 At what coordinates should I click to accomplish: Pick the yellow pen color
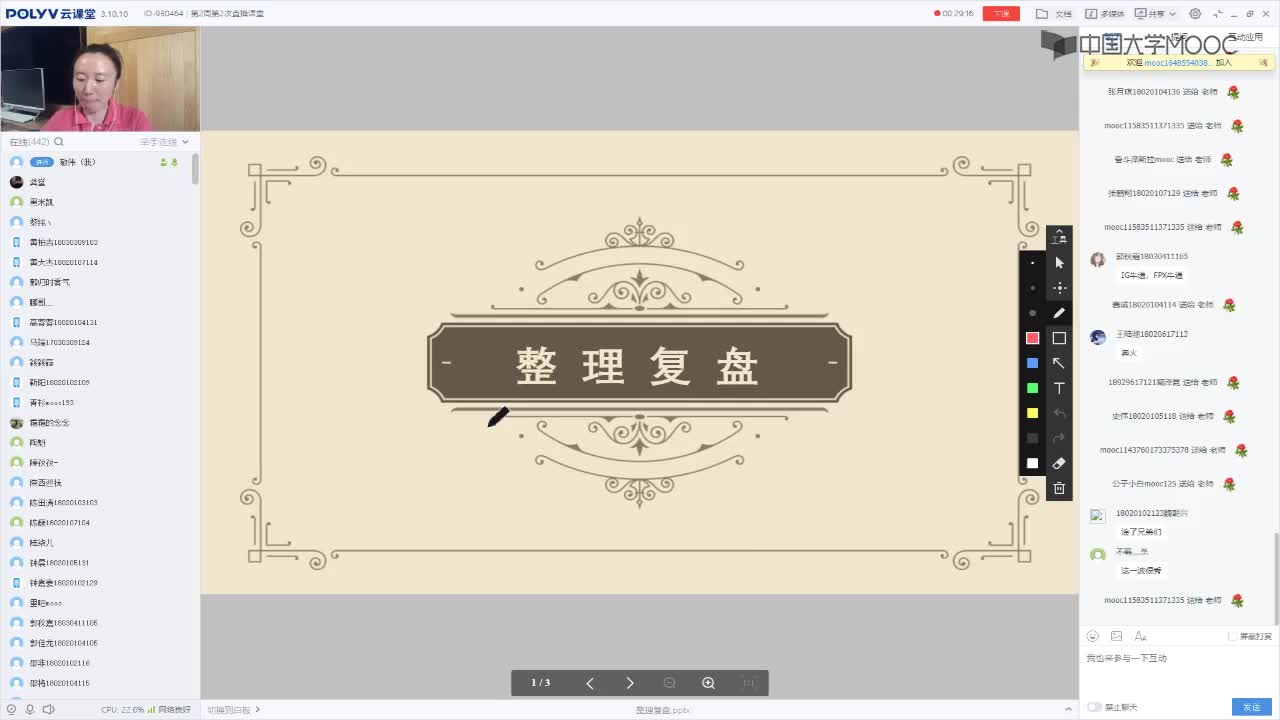tap(1033, 413)
